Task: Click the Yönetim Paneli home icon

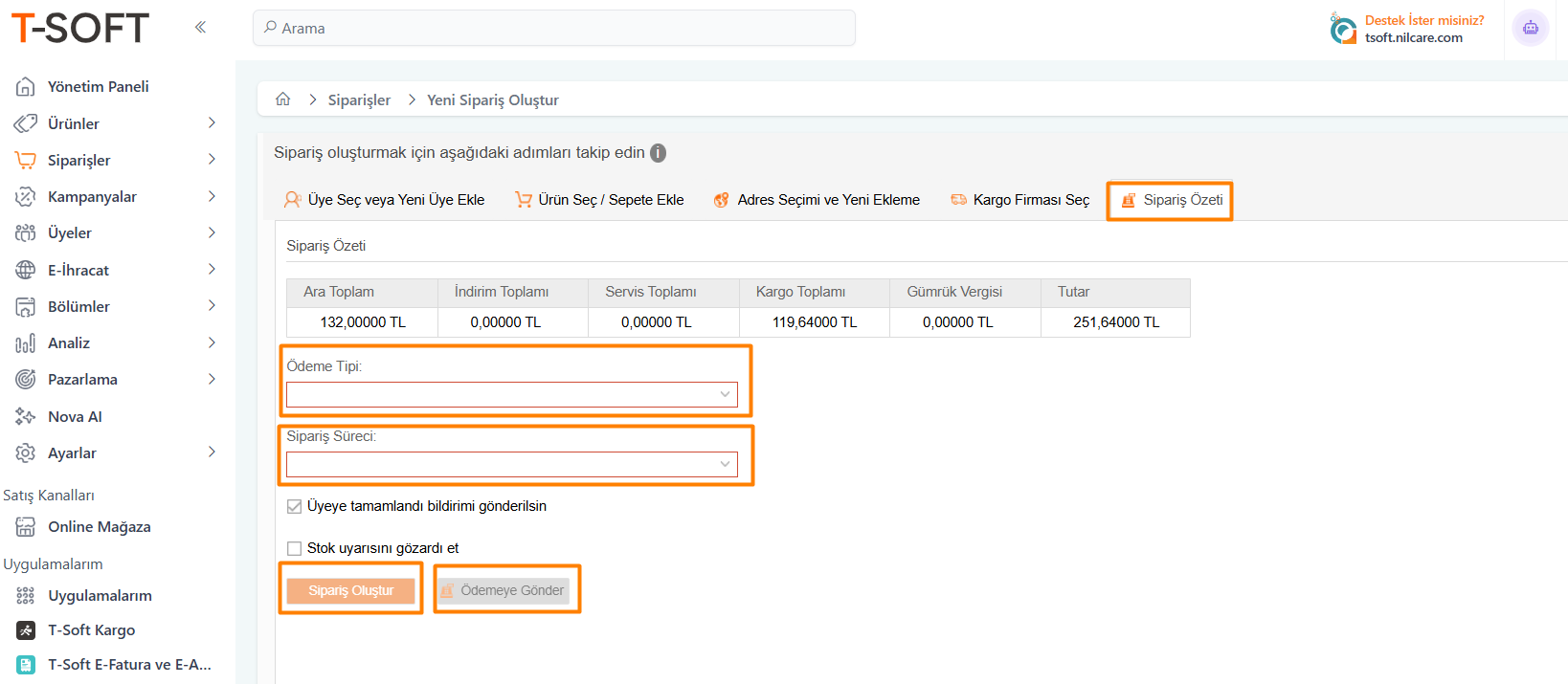Action: pyautogui.click(x=26, y=87)
